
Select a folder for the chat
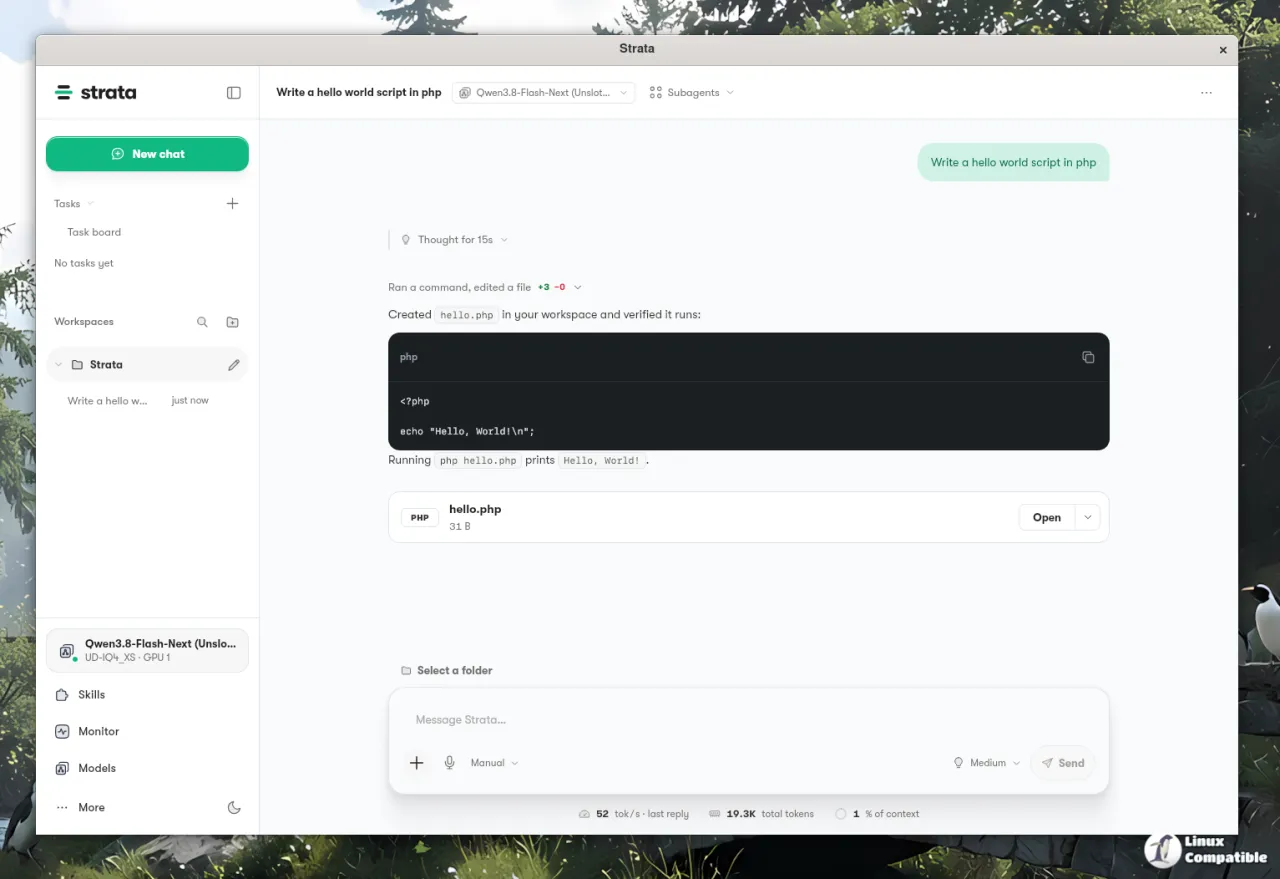coord(446,671)
